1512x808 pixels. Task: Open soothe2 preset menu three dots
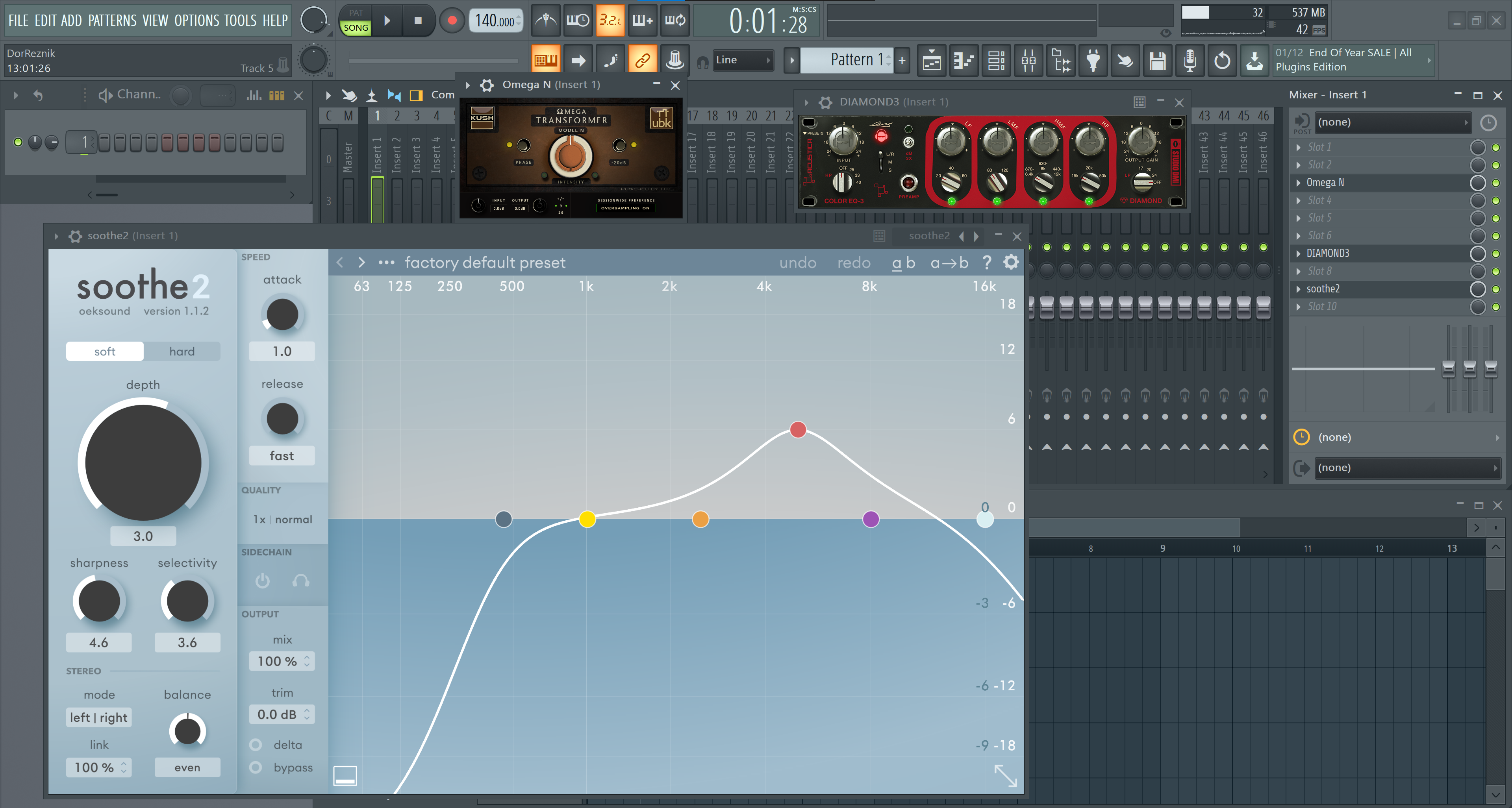(386, 262)
